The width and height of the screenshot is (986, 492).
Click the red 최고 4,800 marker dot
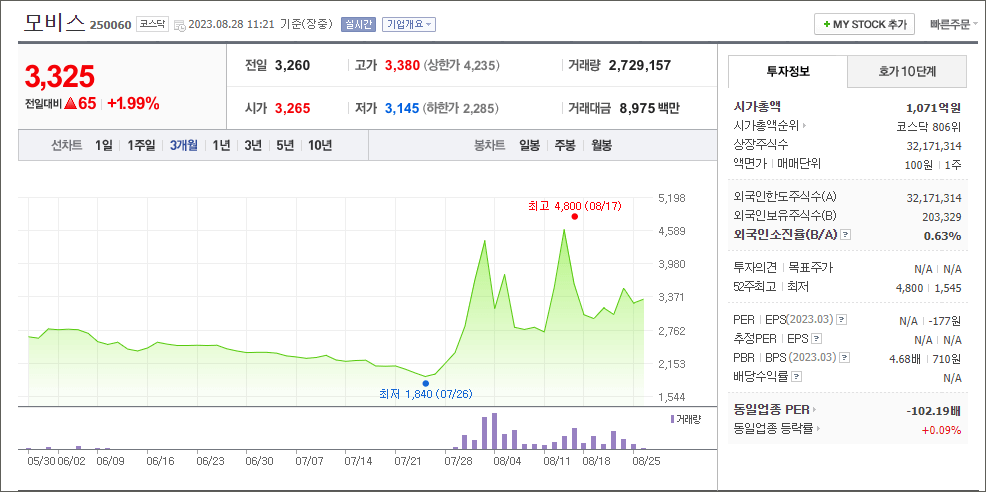(x=575, y=216)
